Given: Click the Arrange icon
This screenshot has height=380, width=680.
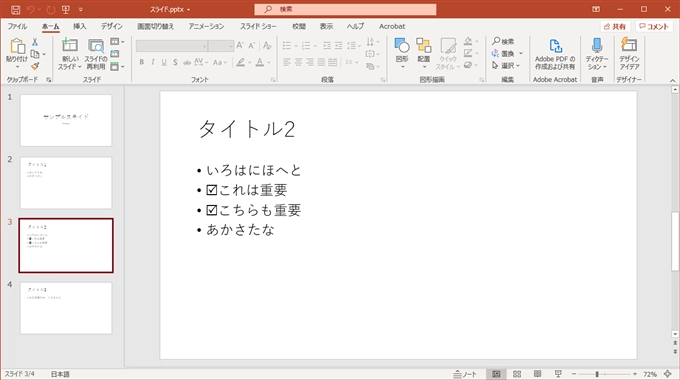Looking at the screenshot, I should [x=424, y=45].
